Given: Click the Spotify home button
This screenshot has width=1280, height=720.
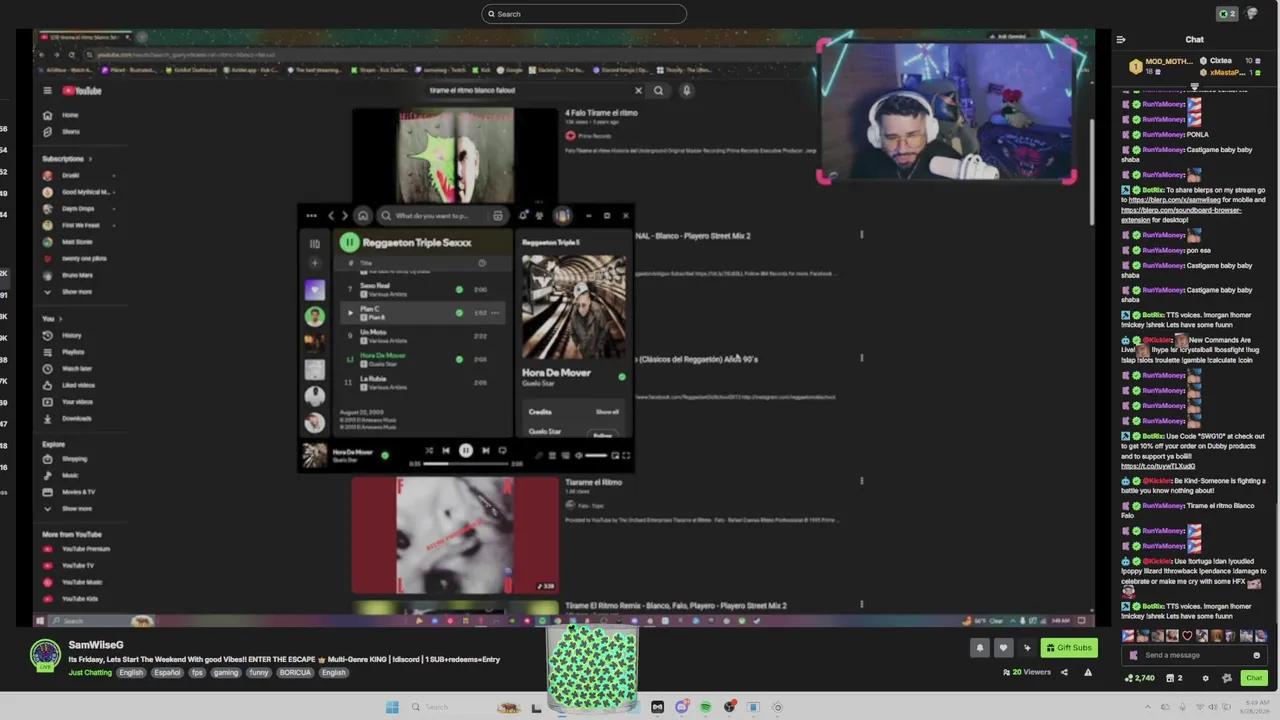Looking at the screenshot, I should (363, 215).
